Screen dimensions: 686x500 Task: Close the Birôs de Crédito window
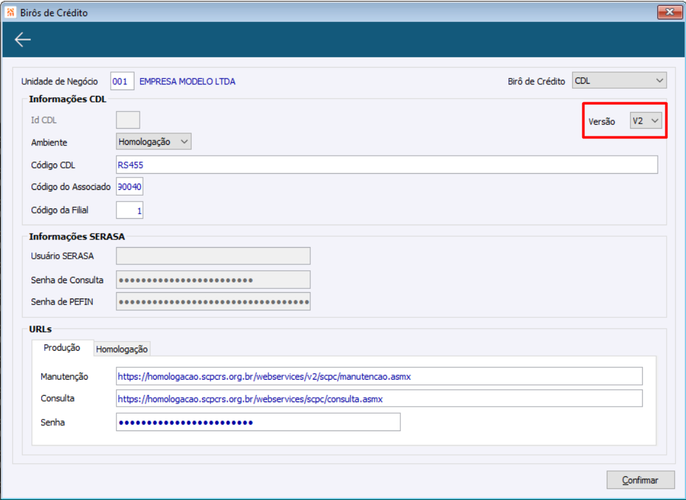(669, 12)
